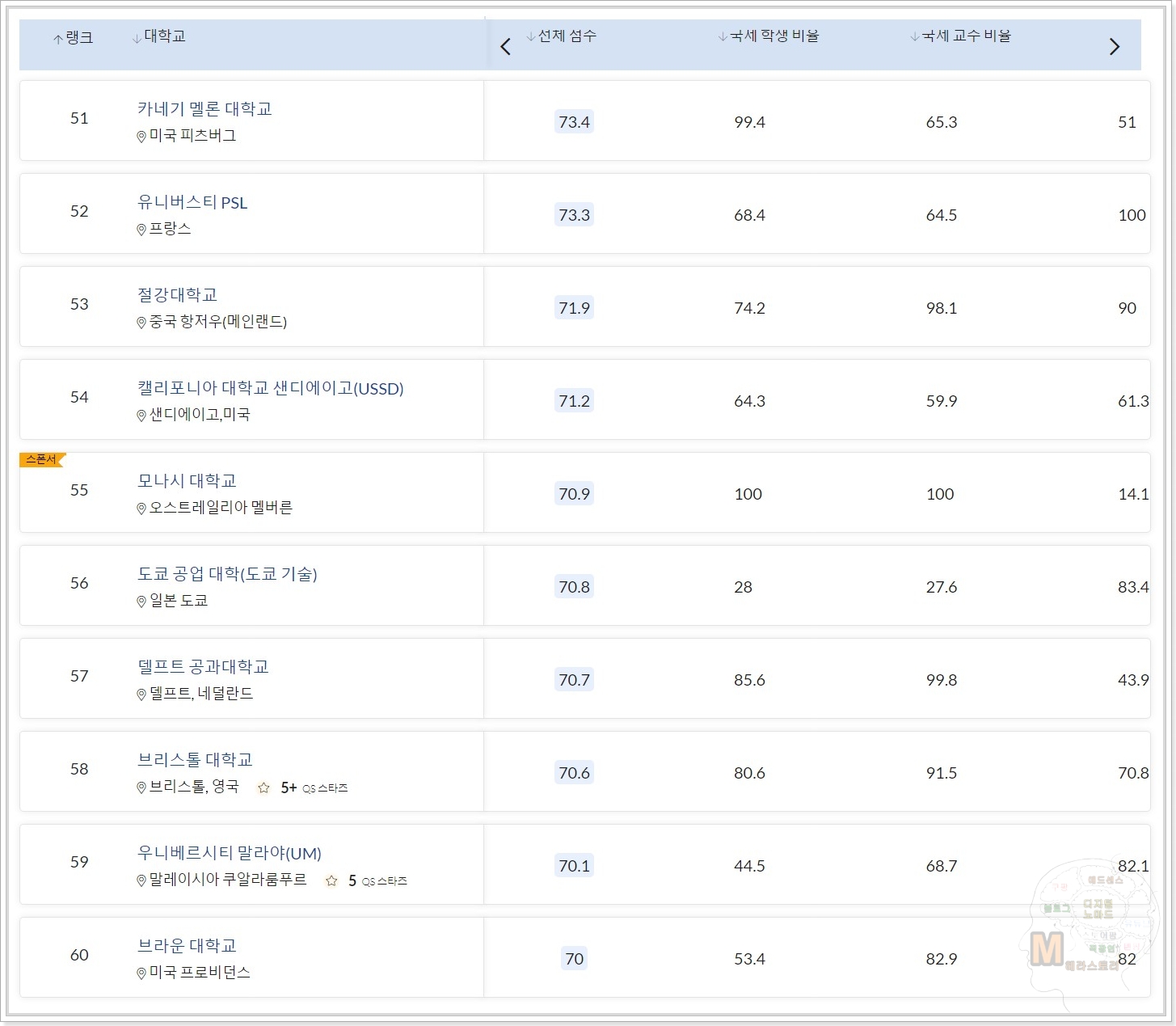Click the left arrow to scroll columns back

(506, 47)
